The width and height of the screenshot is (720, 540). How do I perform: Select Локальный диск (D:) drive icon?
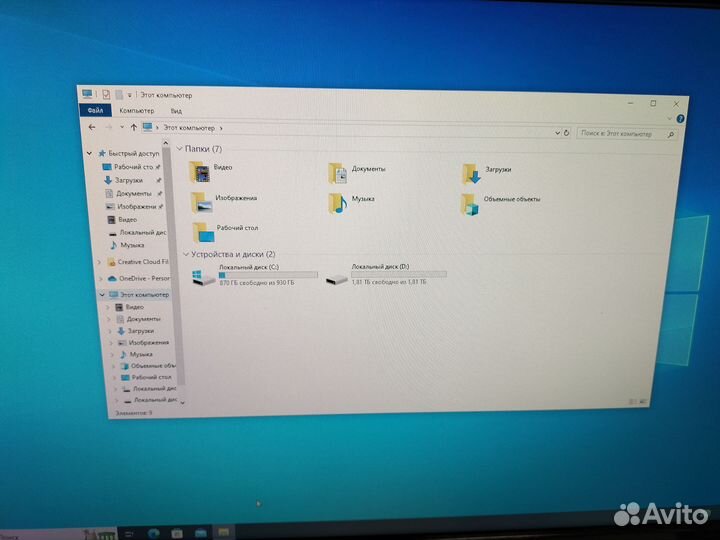(x=337, y=278)
